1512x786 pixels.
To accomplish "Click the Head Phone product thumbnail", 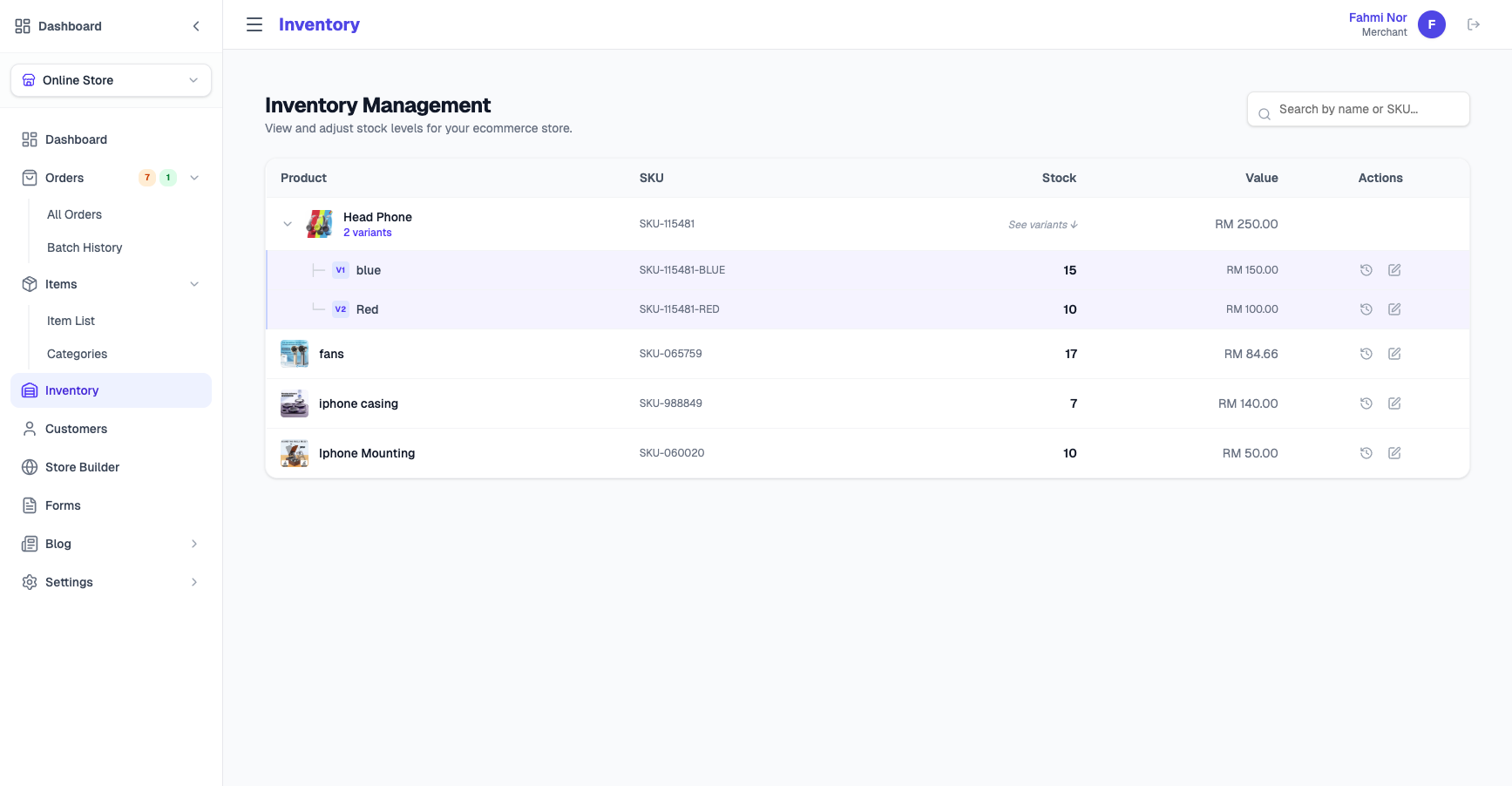I will coord(319,224).
